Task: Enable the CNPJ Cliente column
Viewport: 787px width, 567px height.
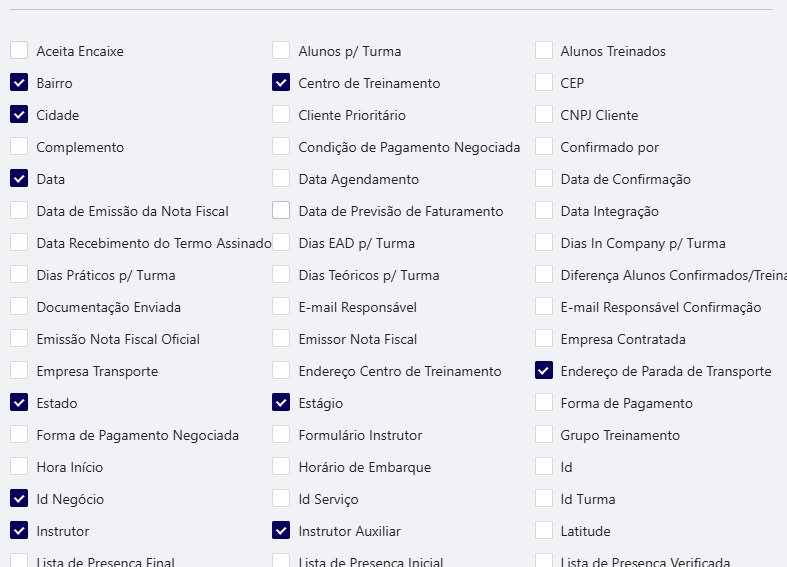Action: 543,115
